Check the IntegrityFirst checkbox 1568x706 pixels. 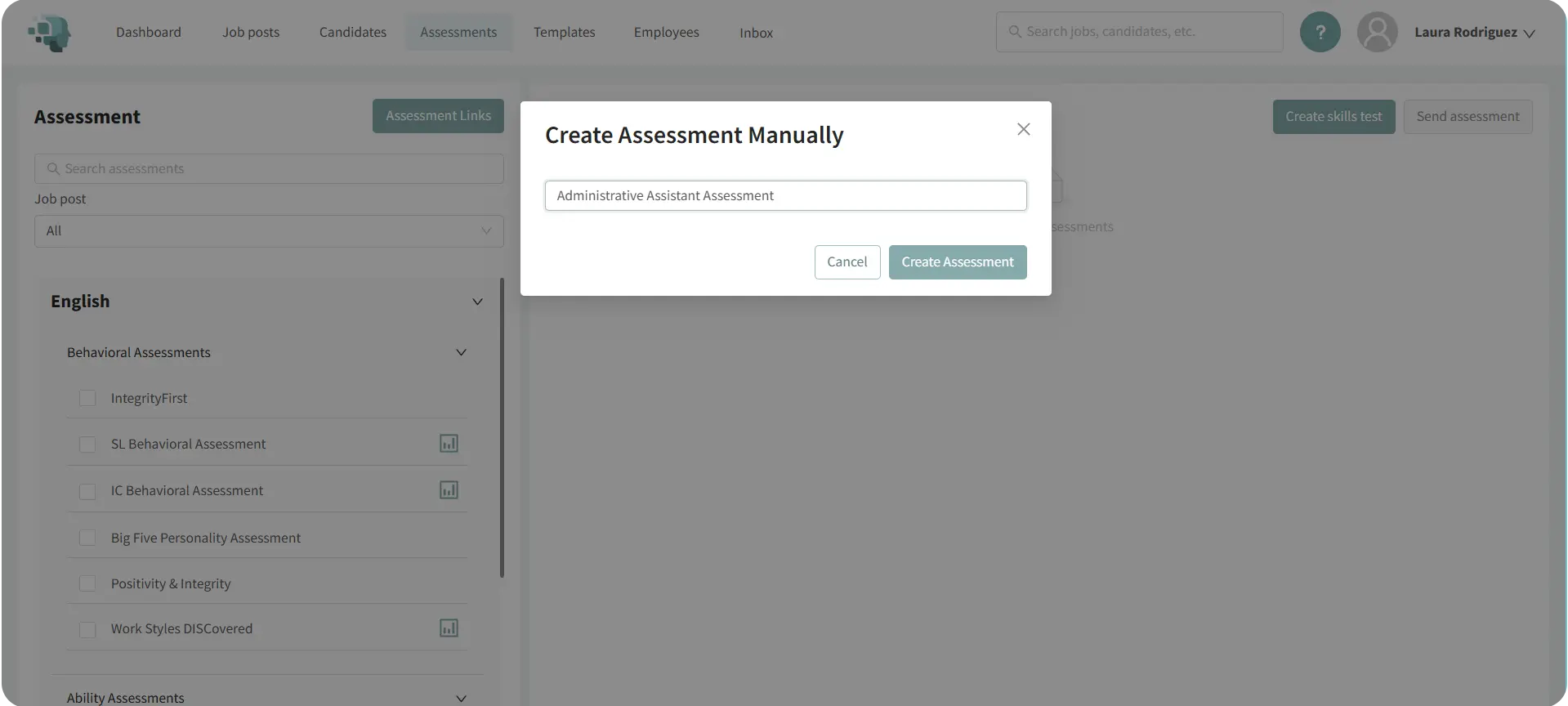click(87, 399)
